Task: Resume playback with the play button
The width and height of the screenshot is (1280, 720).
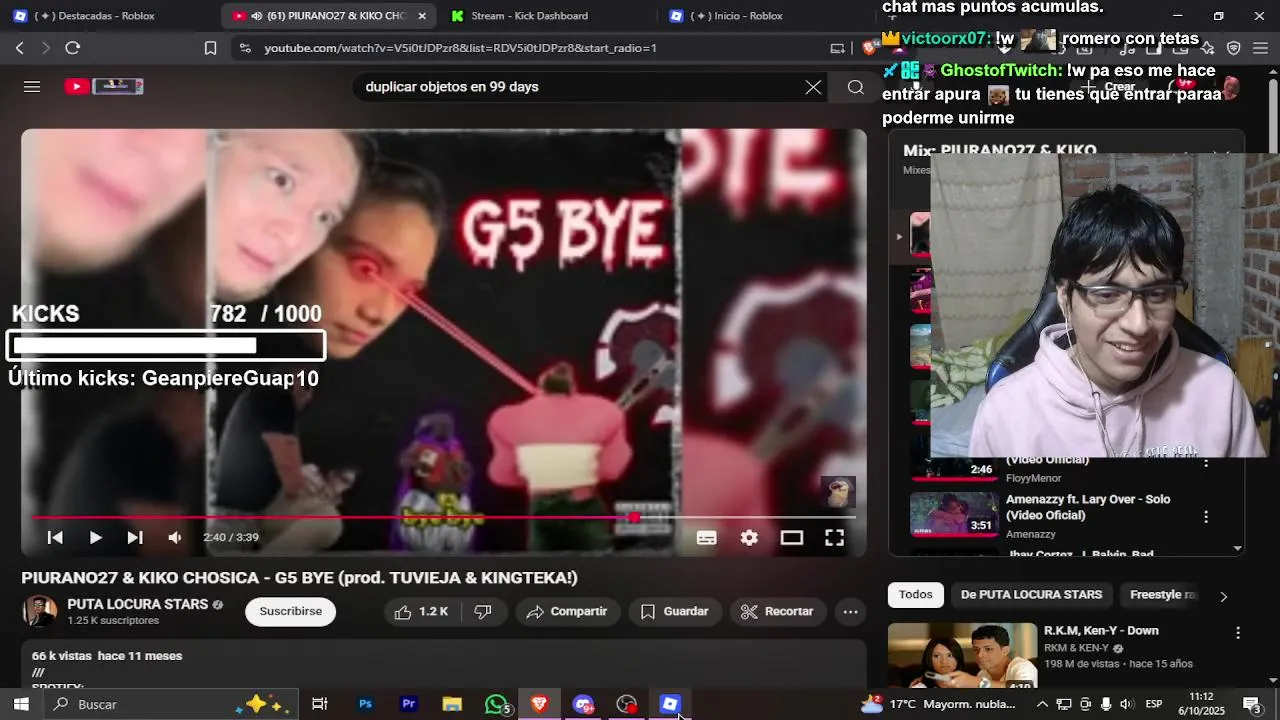Action: pos(95,538)
